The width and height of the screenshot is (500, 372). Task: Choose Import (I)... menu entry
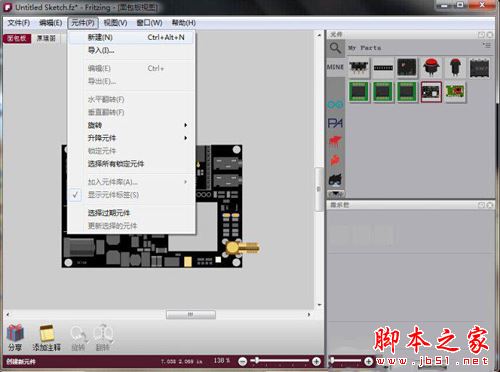131,50
